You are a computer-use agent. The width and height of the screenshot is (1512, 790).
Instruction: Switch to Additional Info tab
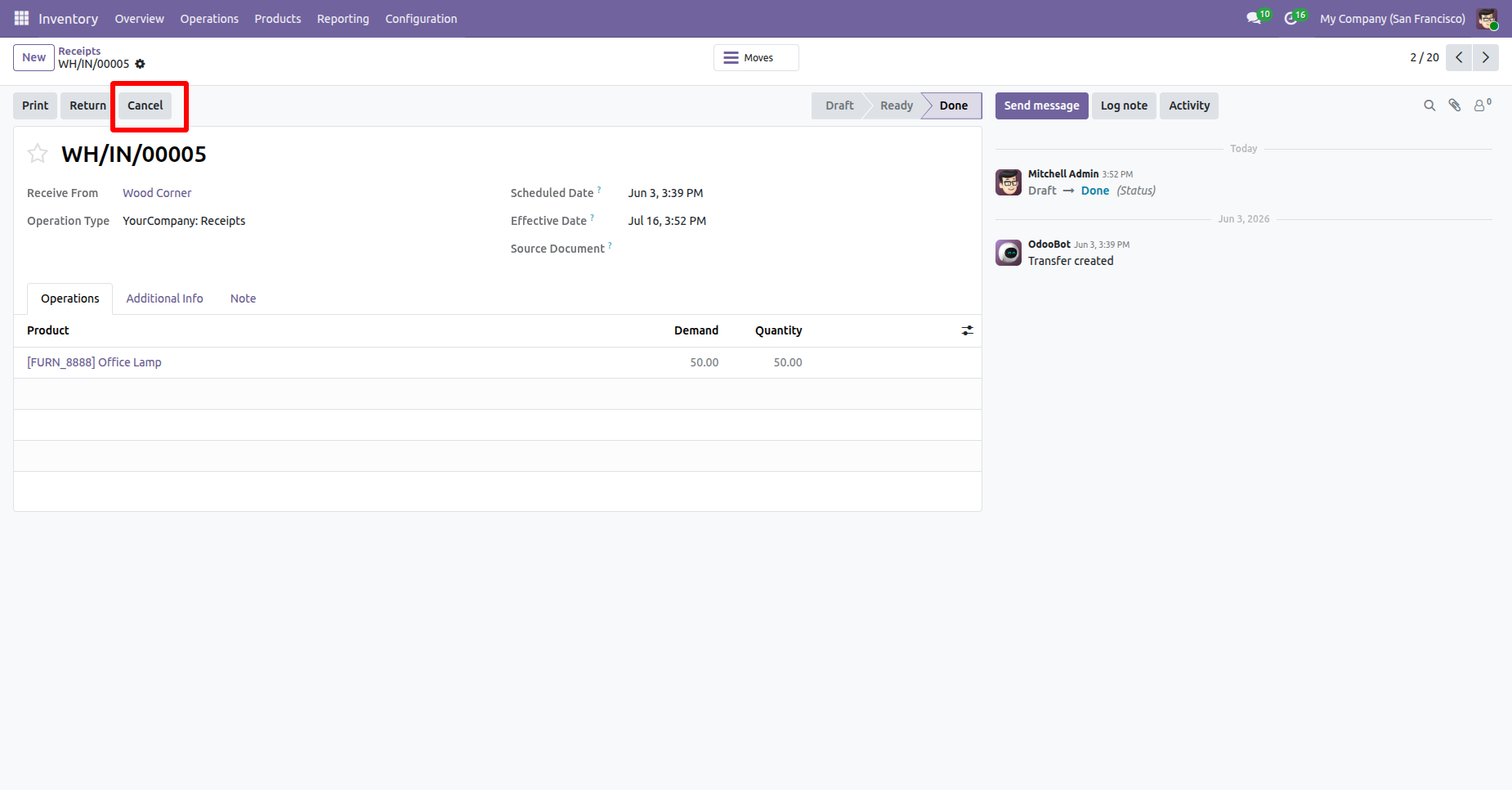(x=164, y=298)
